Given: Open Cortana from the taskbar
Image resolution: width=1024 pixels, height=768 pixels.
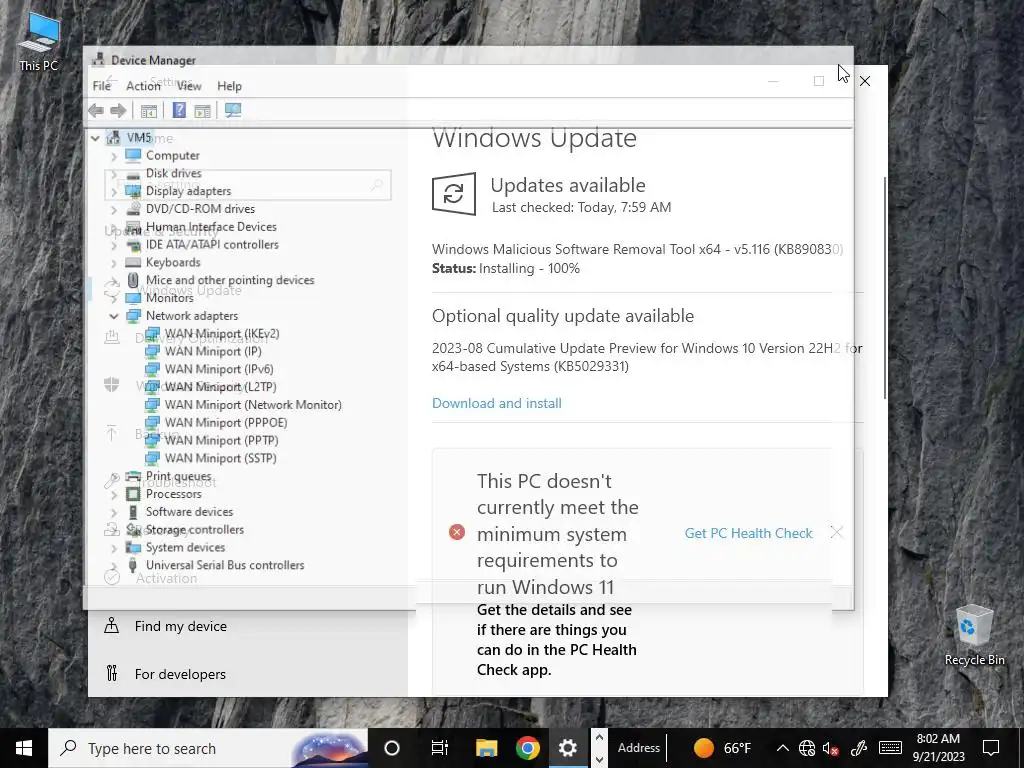Looking at the screenshot, I should tap(392, 748).
